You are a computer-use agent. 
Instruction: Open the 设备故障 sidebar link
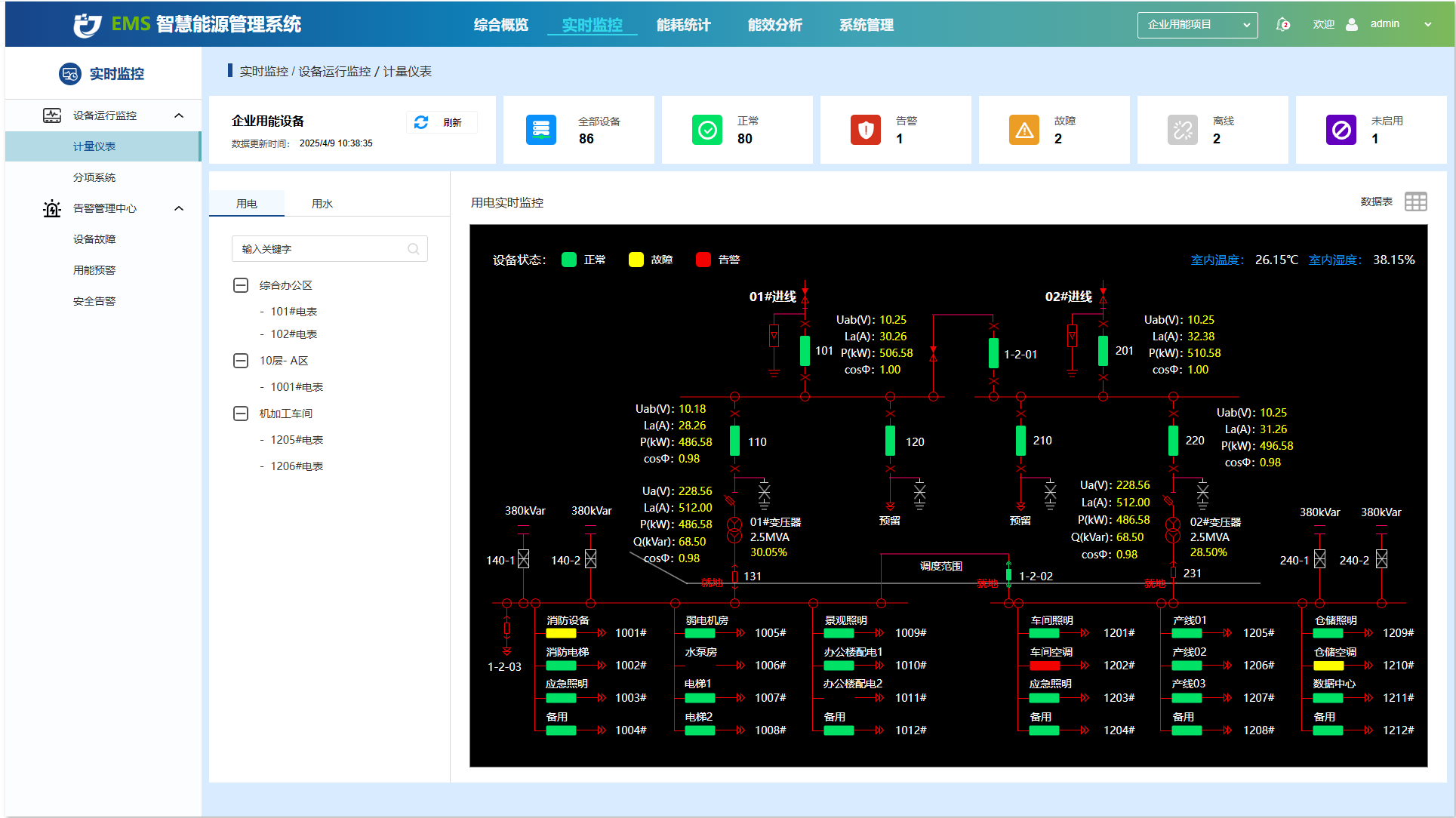tap(94, 239)
